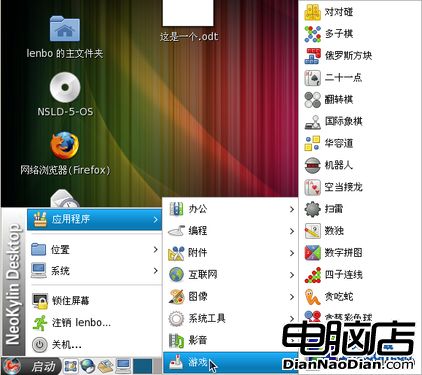The image size is (422, 375).
Task: Click the 俄罗斯方块 Tetris icon
Action: [313, 56]
